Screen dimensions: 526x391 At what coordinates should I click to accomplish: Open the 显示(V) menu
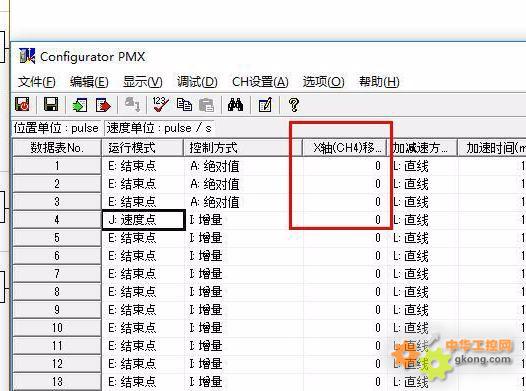143,82
